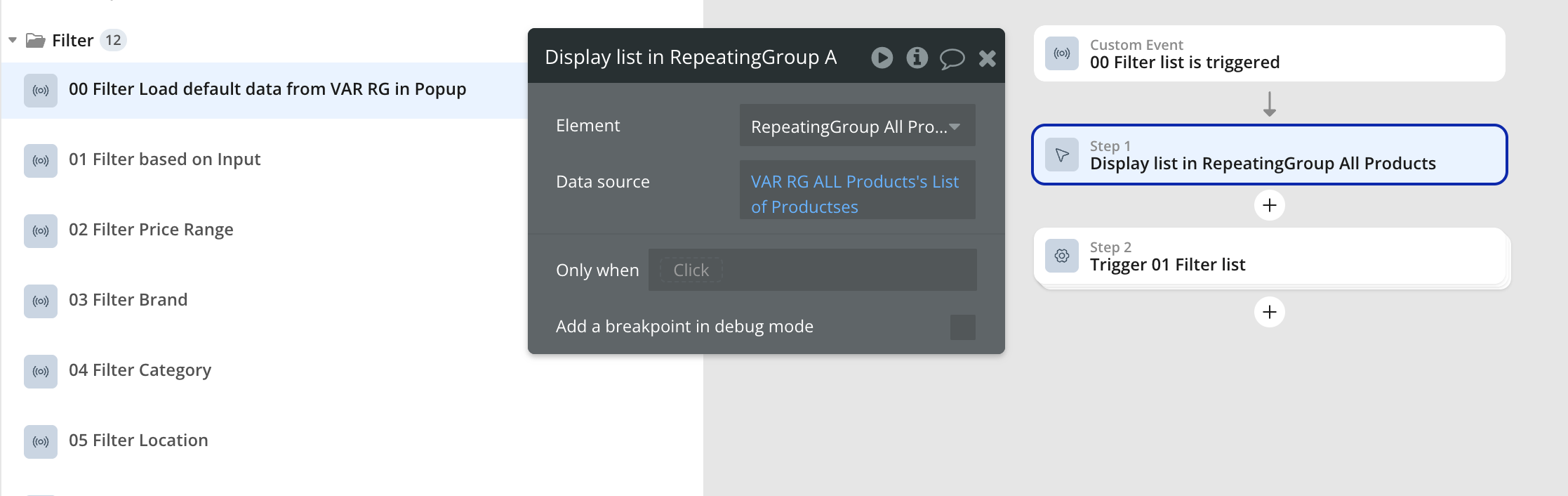This screenshot has width=1568, height=496.
Task: Open 01 Filter based on Input
Action: coord(164,159)
